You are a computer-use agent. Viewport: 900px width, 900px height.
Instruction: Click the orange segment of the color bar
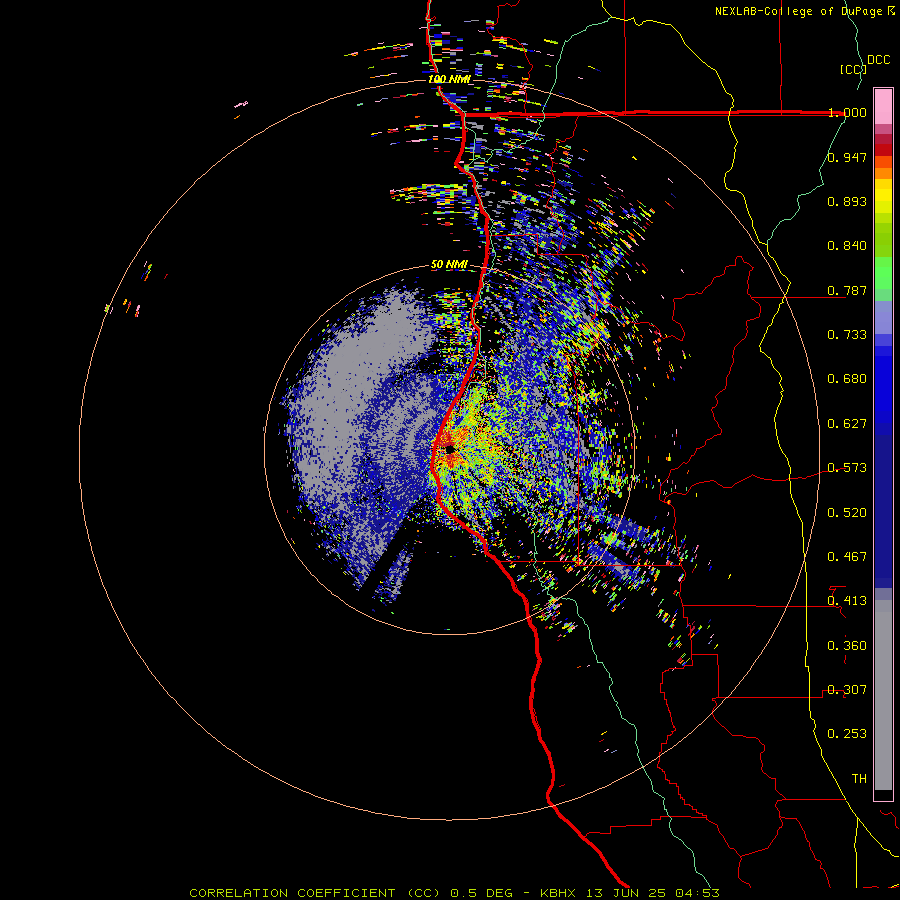tap(883, 173)
